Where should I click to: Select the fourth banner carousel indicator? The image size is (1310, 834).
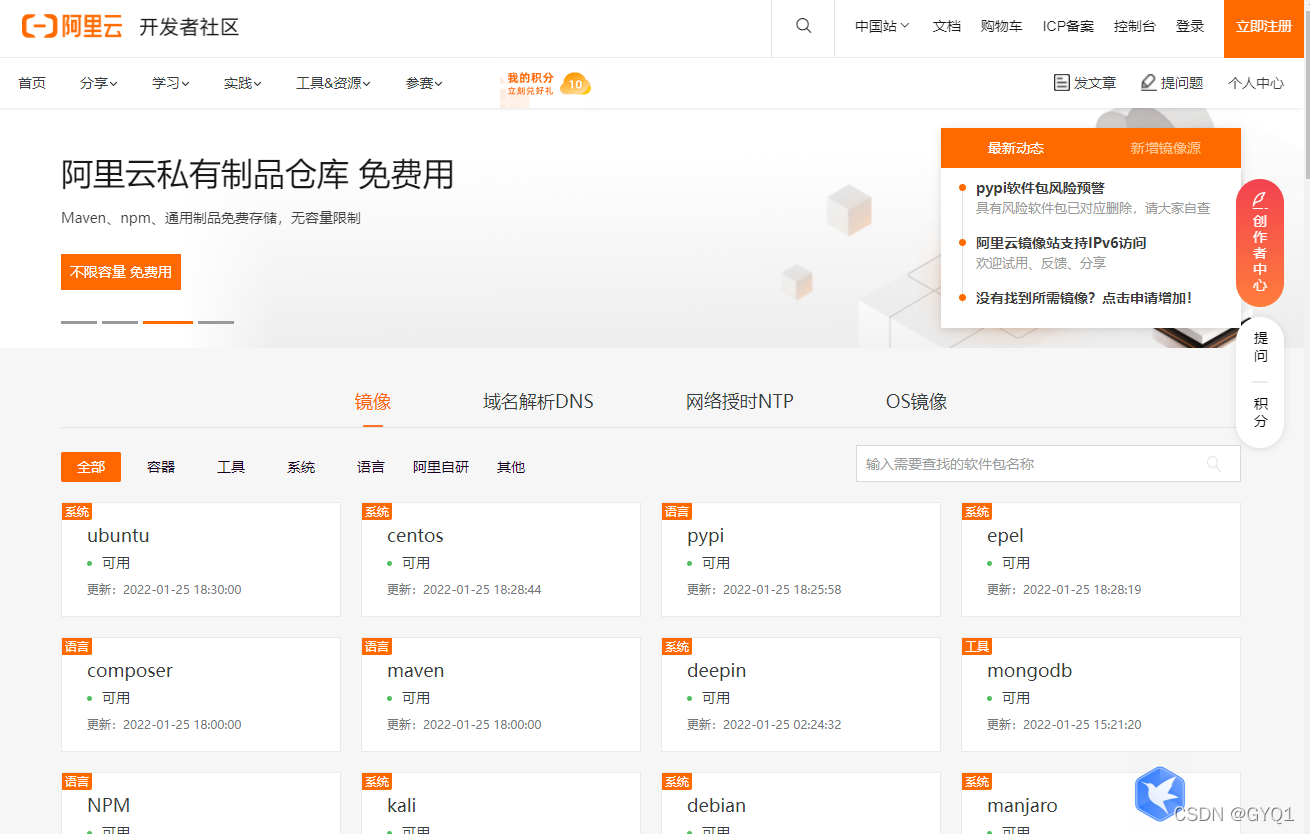pos(216,322)
